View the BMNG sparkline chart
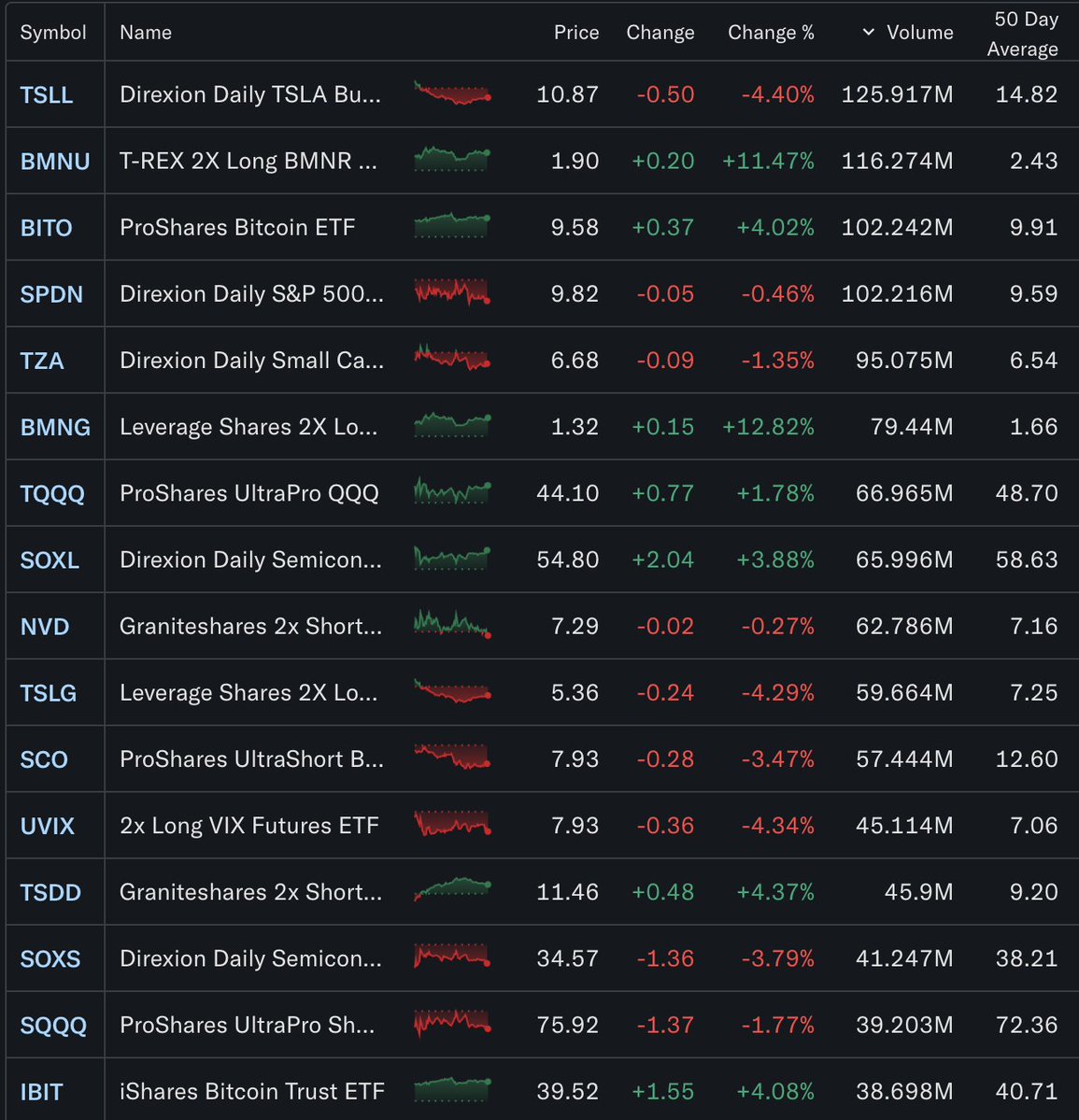 point(452,425)
